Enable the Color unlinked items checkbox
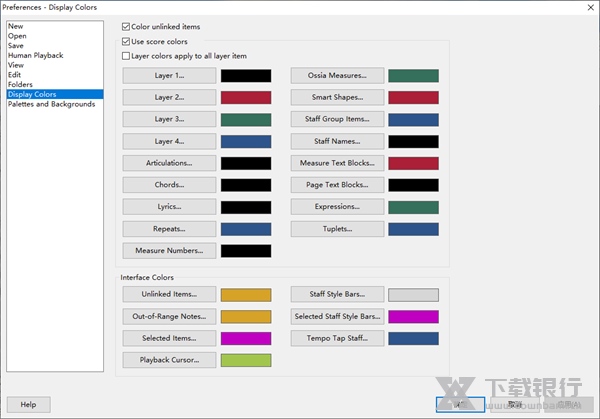 [x=126, y=26]
